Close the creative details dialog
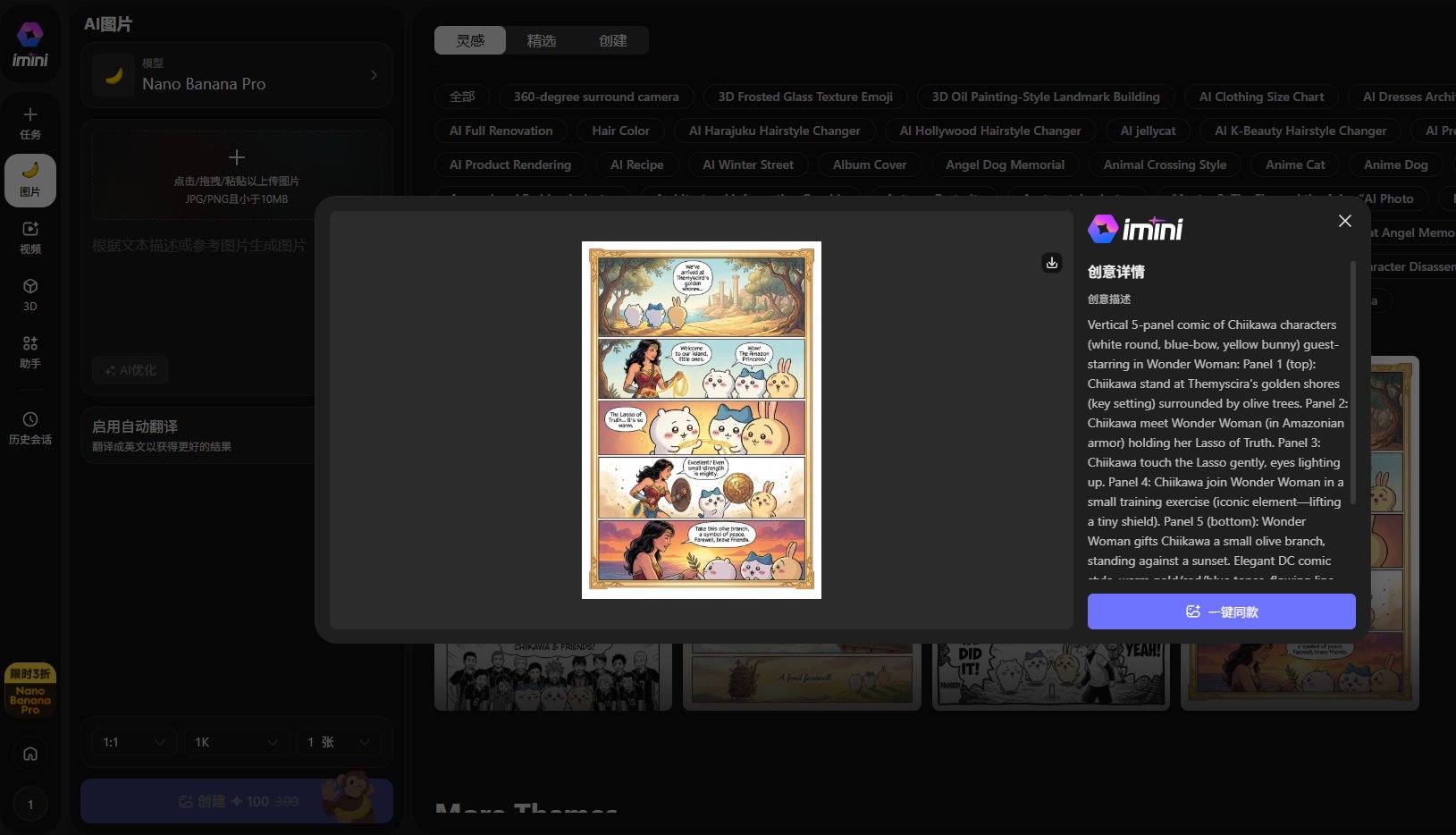The image size is (1456, 835). point(1344,221)
